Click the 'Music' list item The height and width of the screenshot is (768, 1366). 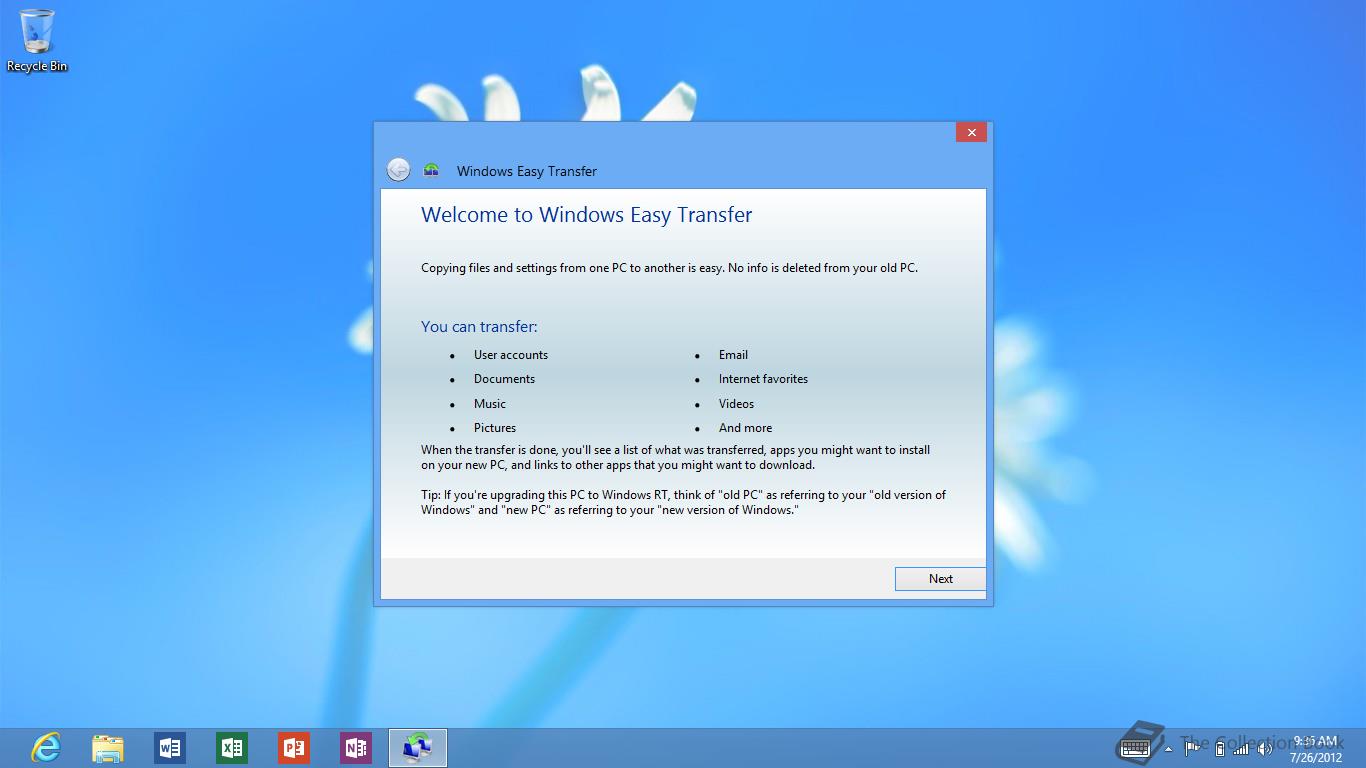[490, 404]
